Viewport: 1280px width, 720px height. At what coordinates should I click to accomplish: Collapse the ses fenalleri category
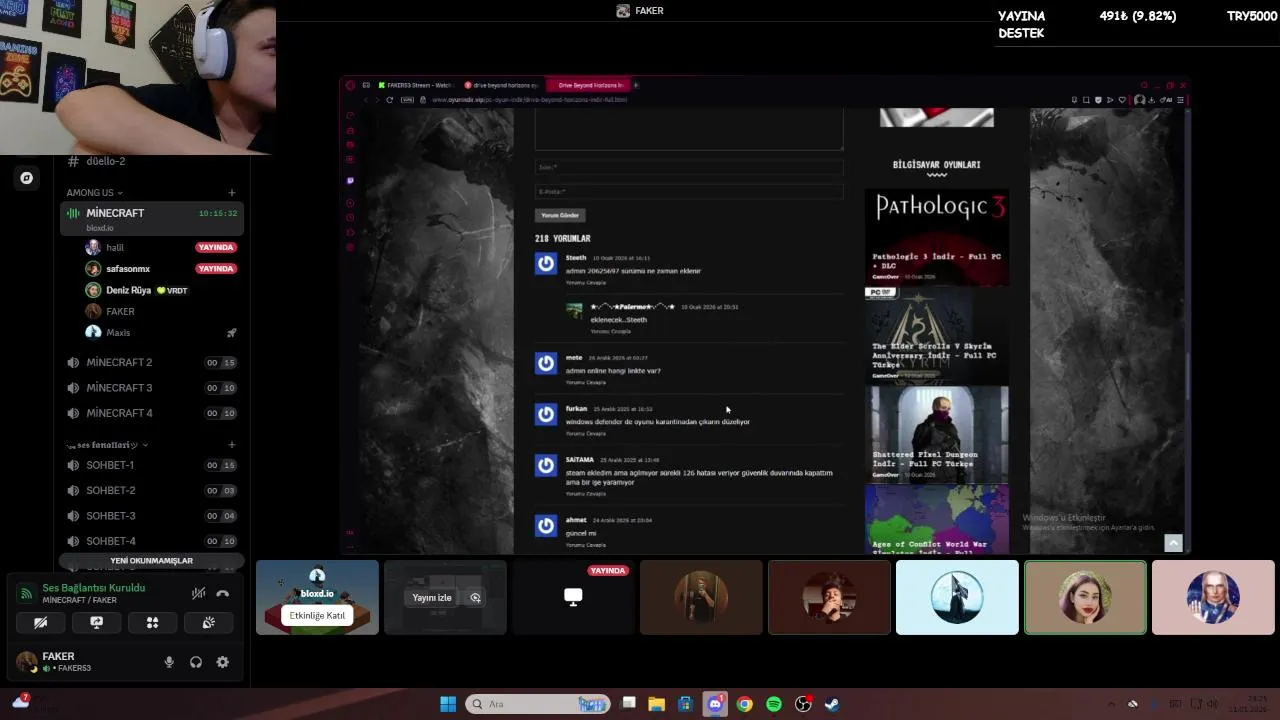coord(106,444)
